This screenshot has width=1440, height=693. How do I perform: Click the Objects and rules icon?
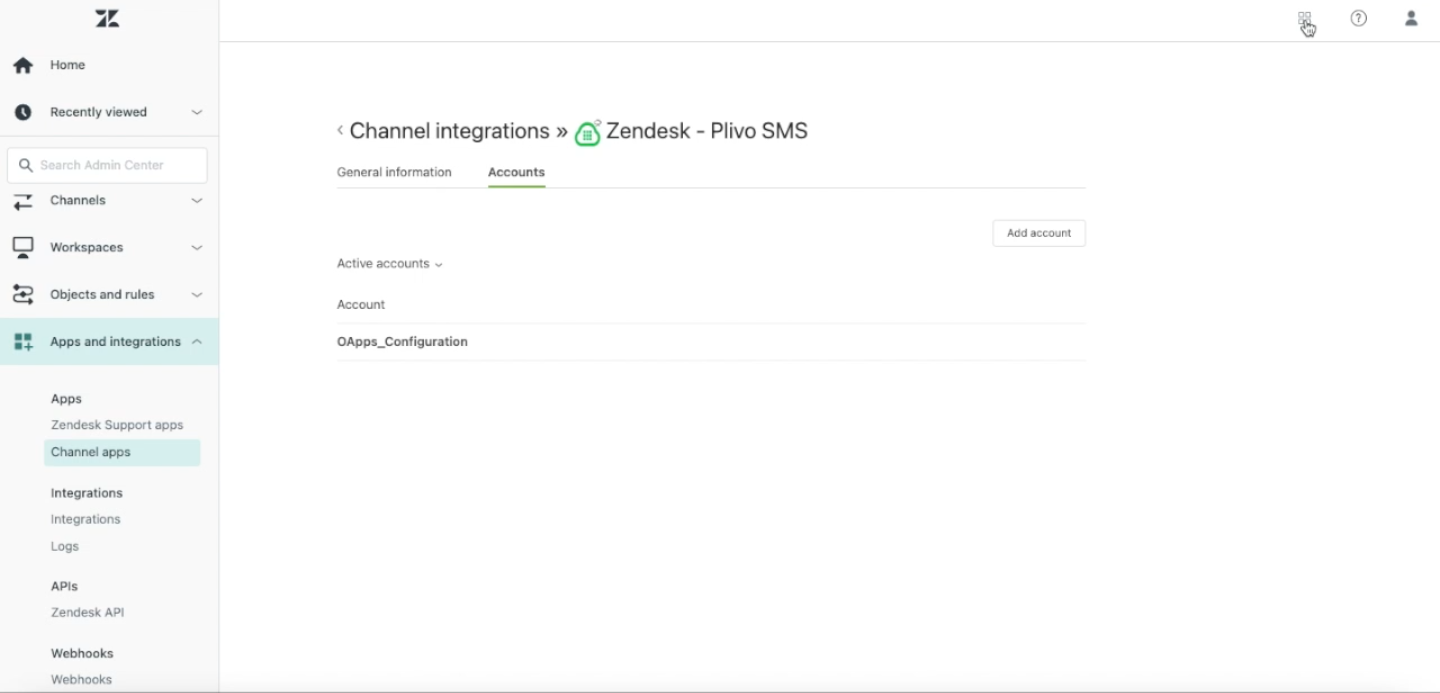click(23, 294)
